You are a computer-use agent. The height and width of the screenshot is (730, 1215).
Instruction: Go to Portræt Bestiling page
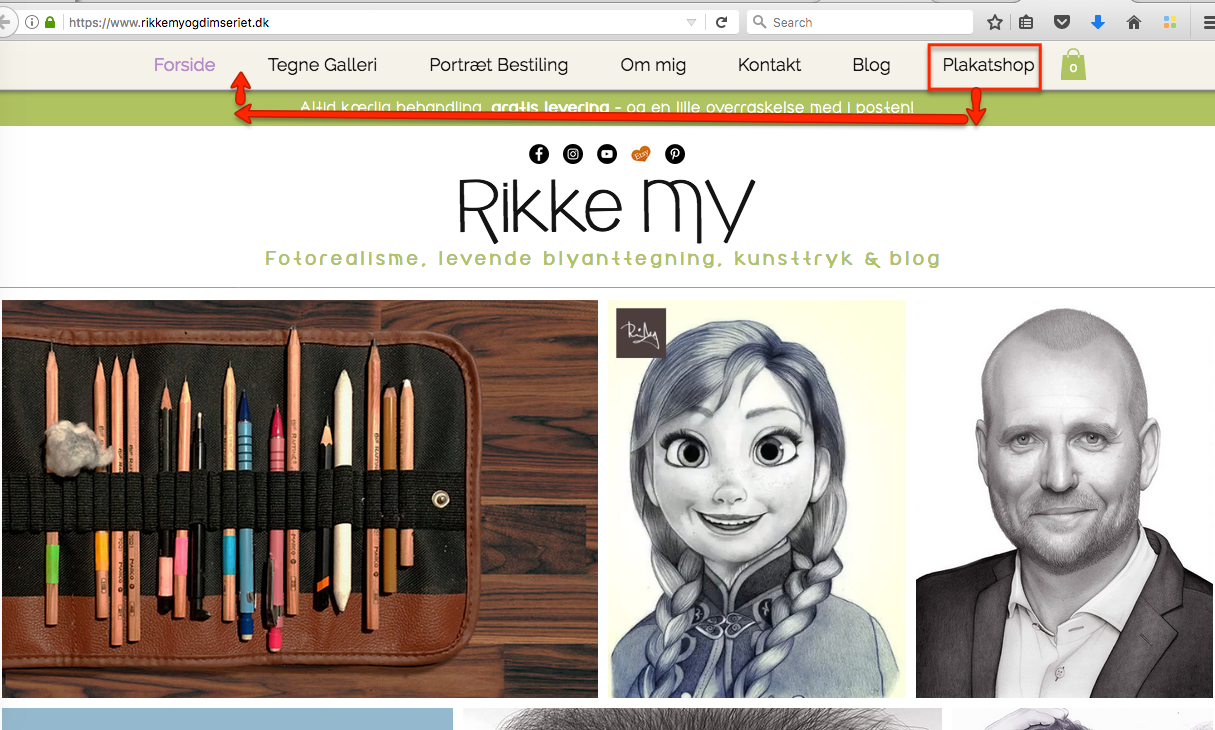(x=498, y=65)
